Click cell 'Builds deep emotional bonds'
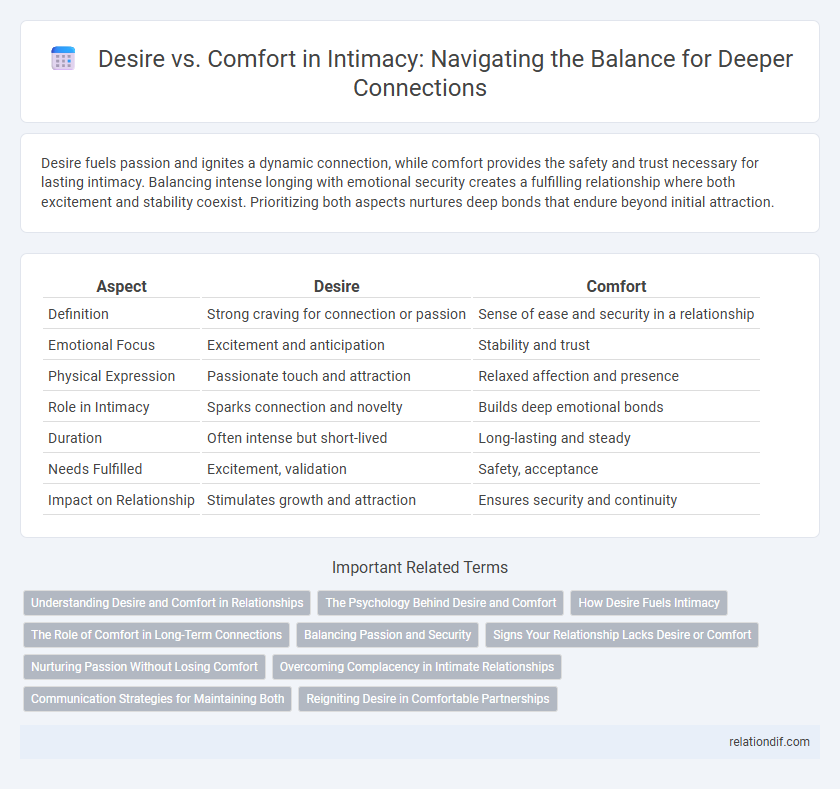This screenshot has height=789, width=840. pyautogui.click(x=571, y=407)
